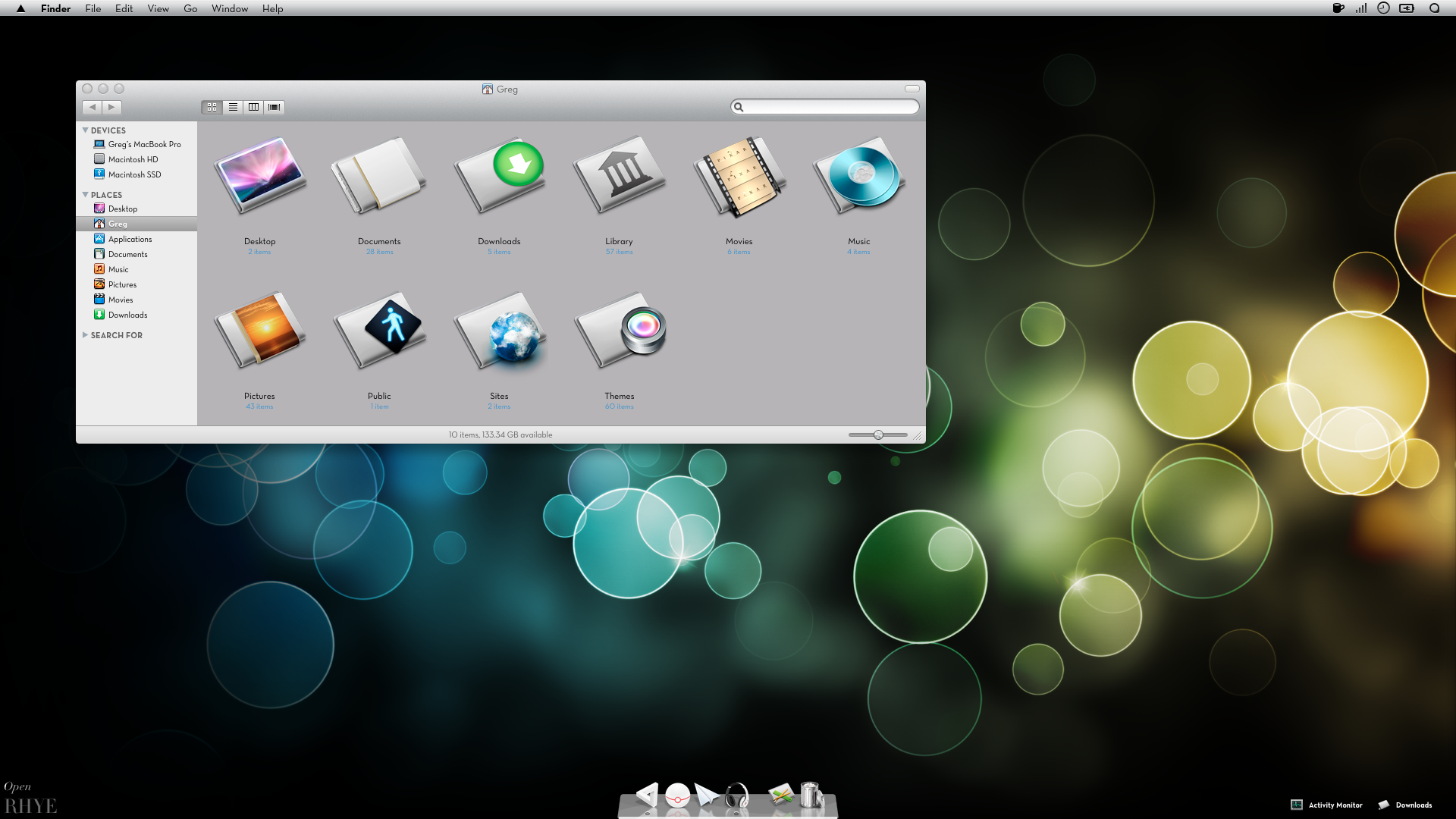This screenshot has width=1456, height=819.
Task: Click the trash can in dock
Action: pos(811,795)
